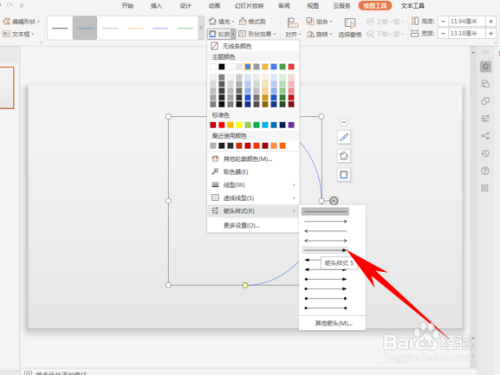Click the 填充 fill bucket icon

coord(212,22)
